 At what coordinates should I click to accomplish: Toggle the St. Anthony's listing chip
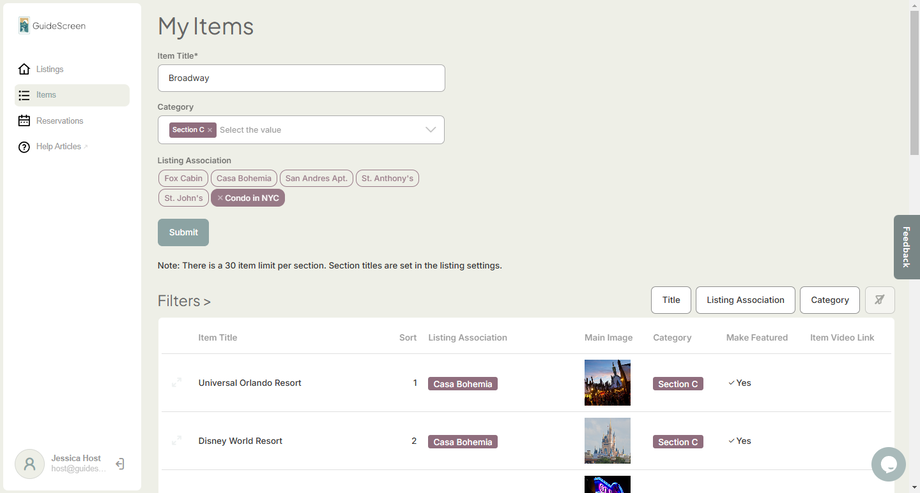[x=387, y=178]
